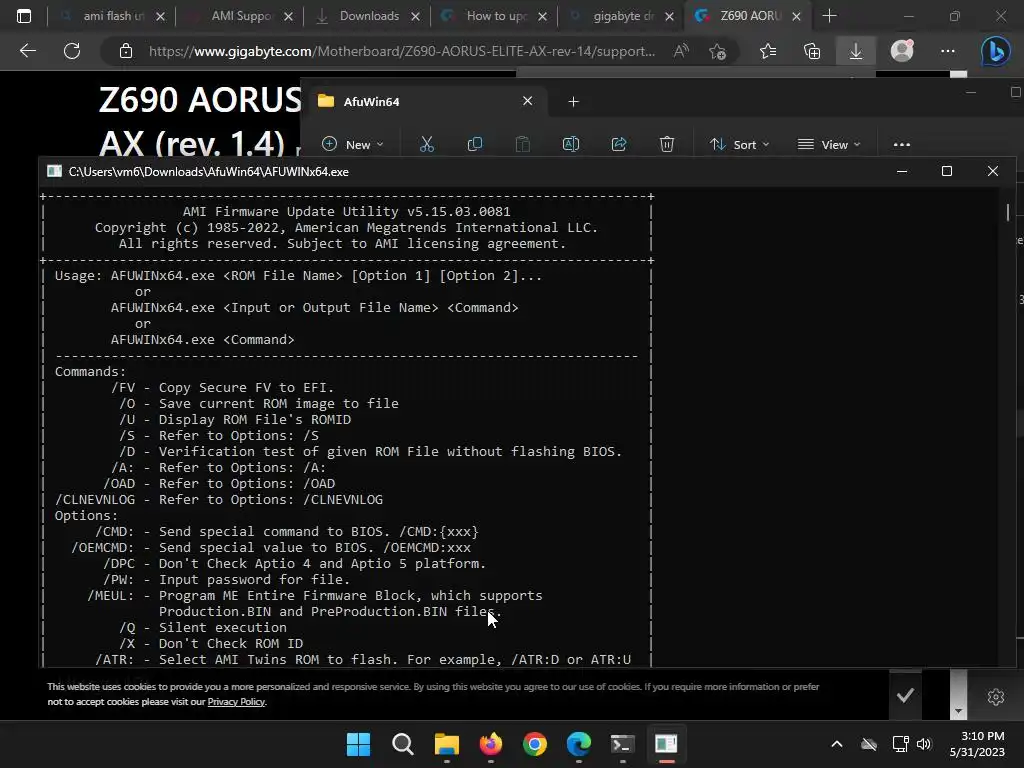Screen dimensions: 1024x768
Task: Close the AfuWin64 File Explorer tab
Action: (528, 101)
